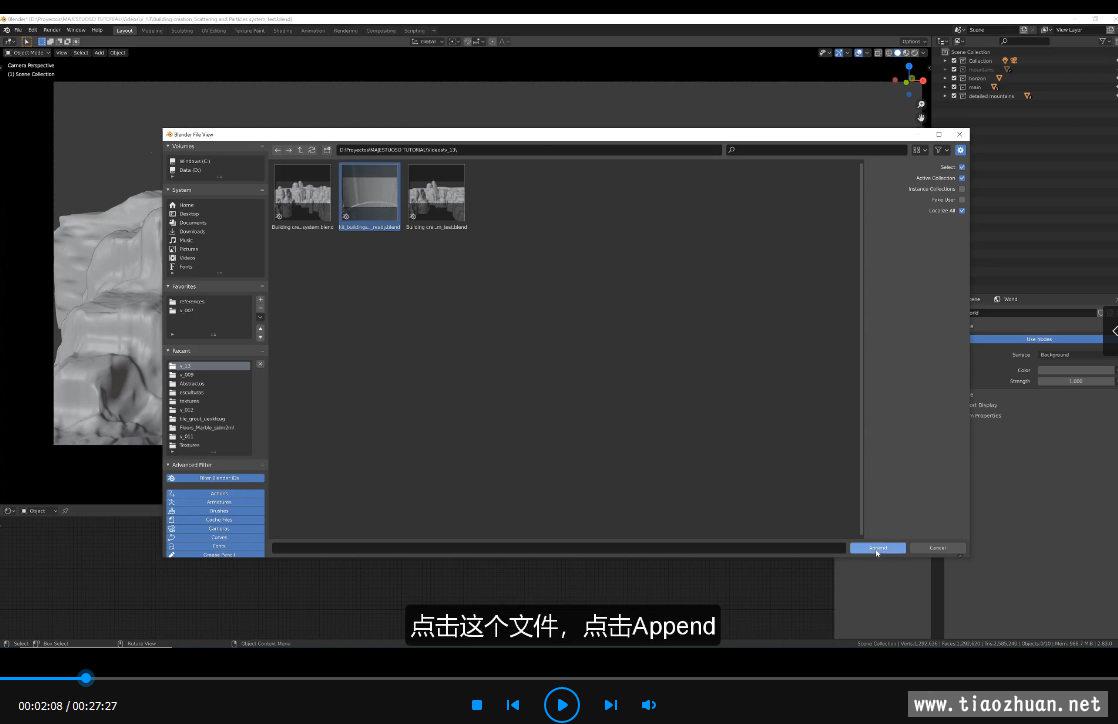Viewport: 1118px width, 724px height.
Task: Select the third blend file thumbnail
Action: (x=436, y=197)
